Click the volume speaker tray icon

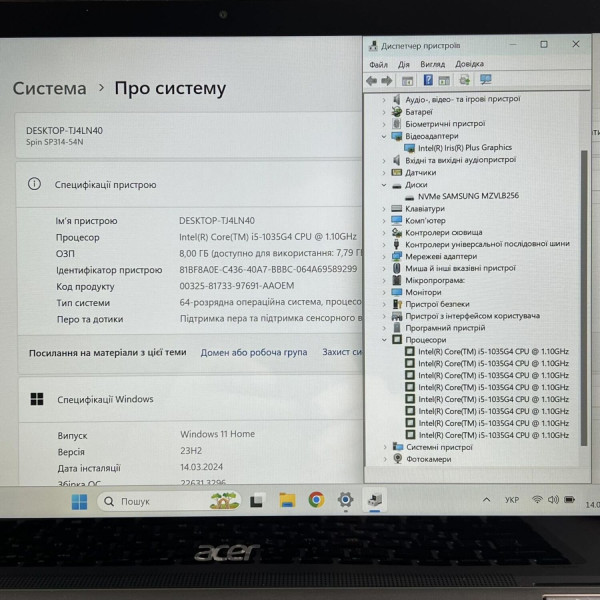(553, 499)
